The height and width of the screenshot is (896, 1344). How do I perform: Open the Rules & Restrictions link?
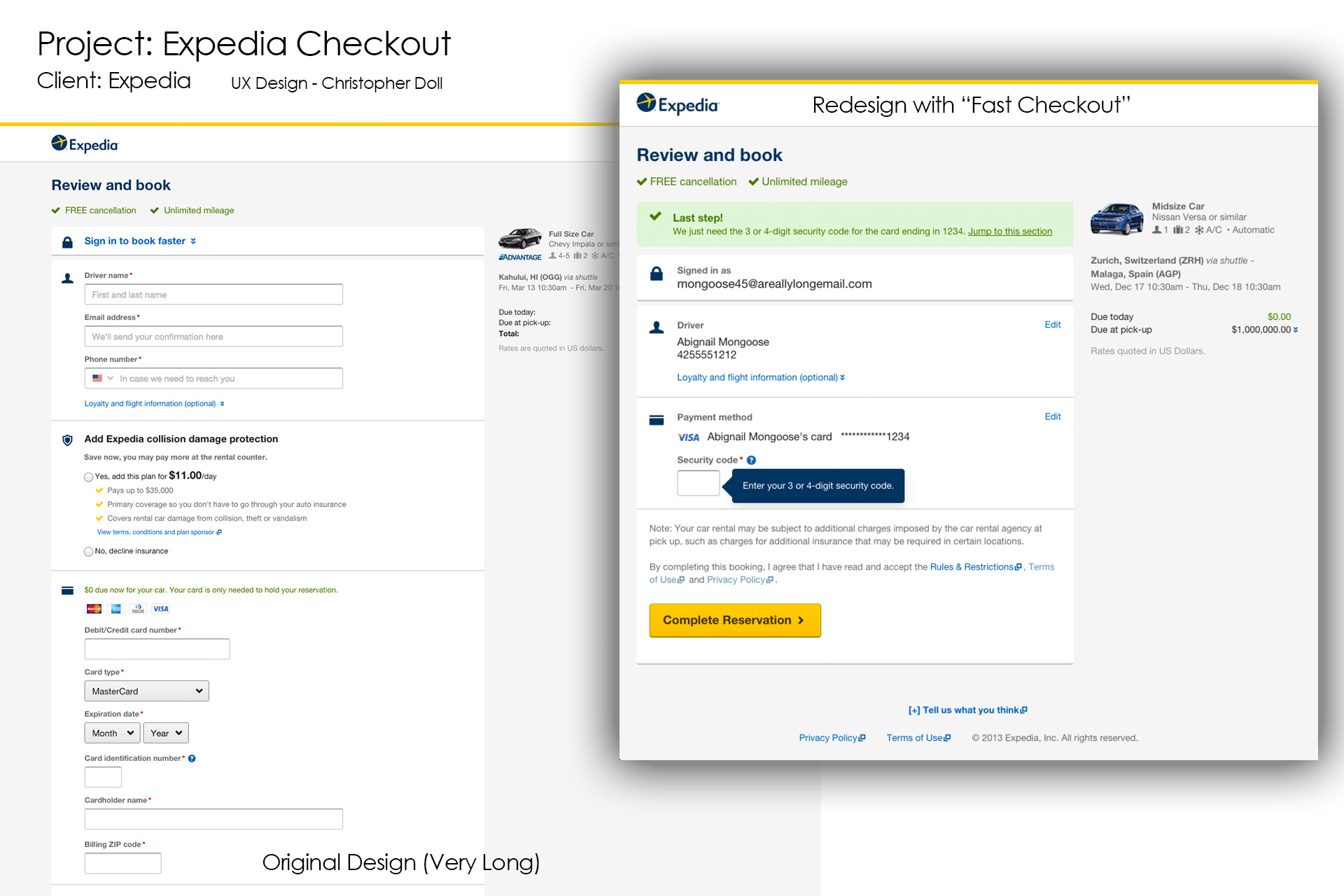point(976,567)
